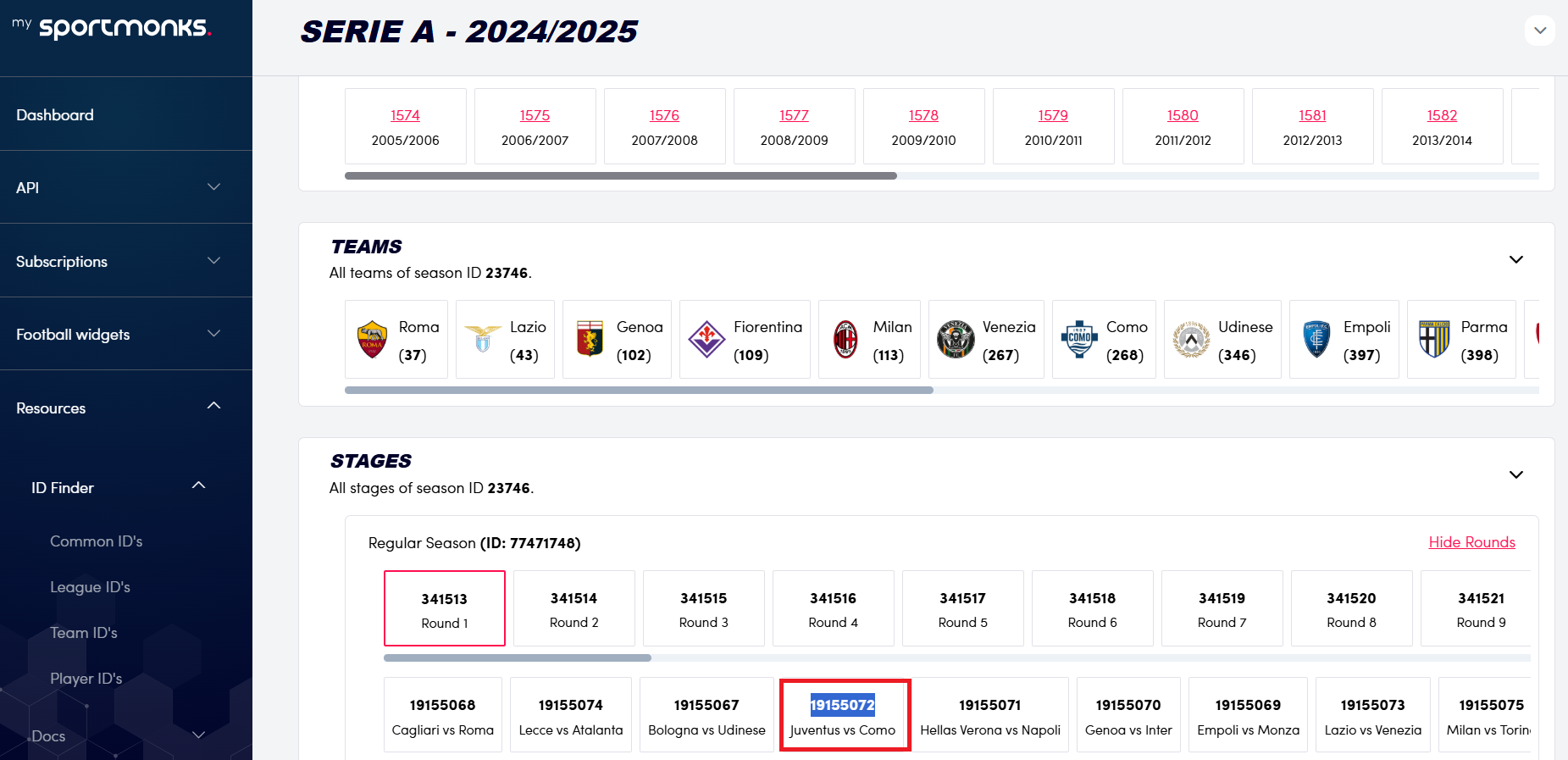Click the my sportmonks logo
The image size is (1568, 760).
112,27
